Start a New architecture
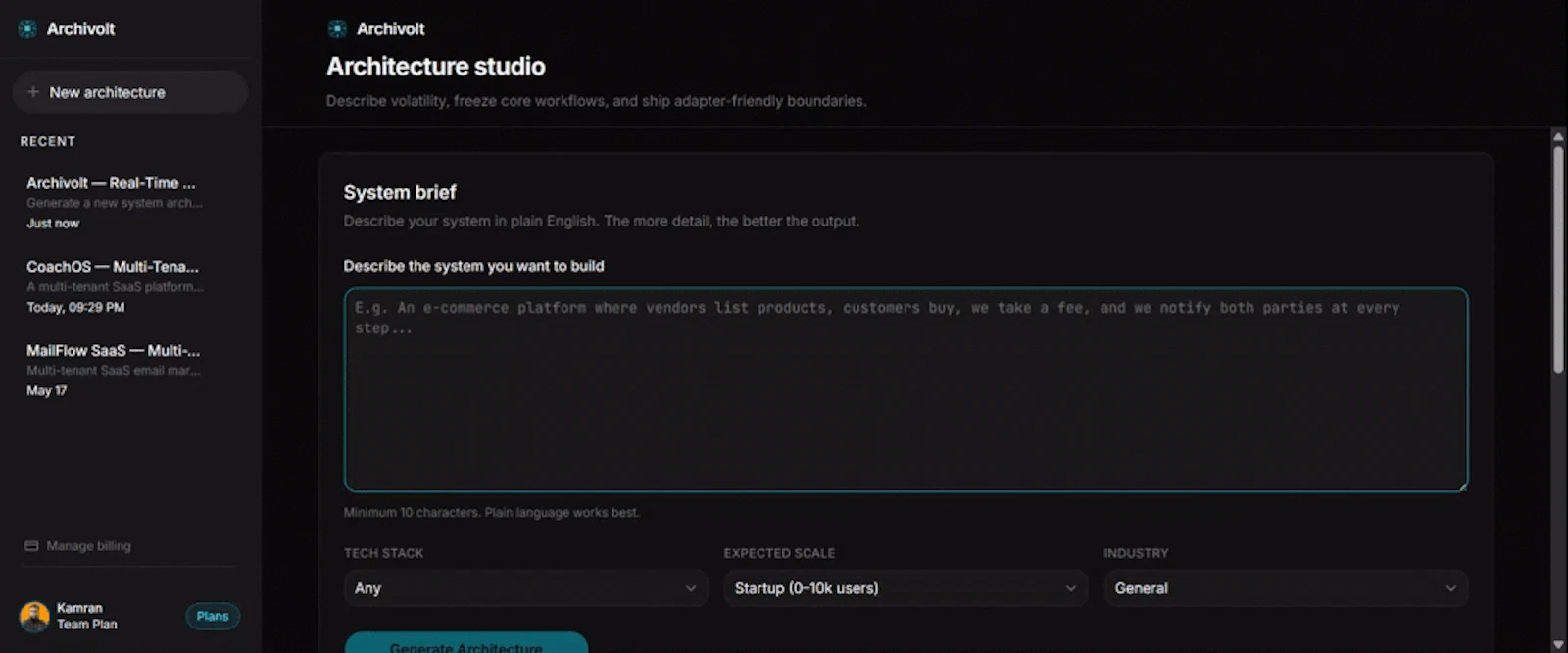Viewport: 1568px width, 653px height. coord(129,92)
